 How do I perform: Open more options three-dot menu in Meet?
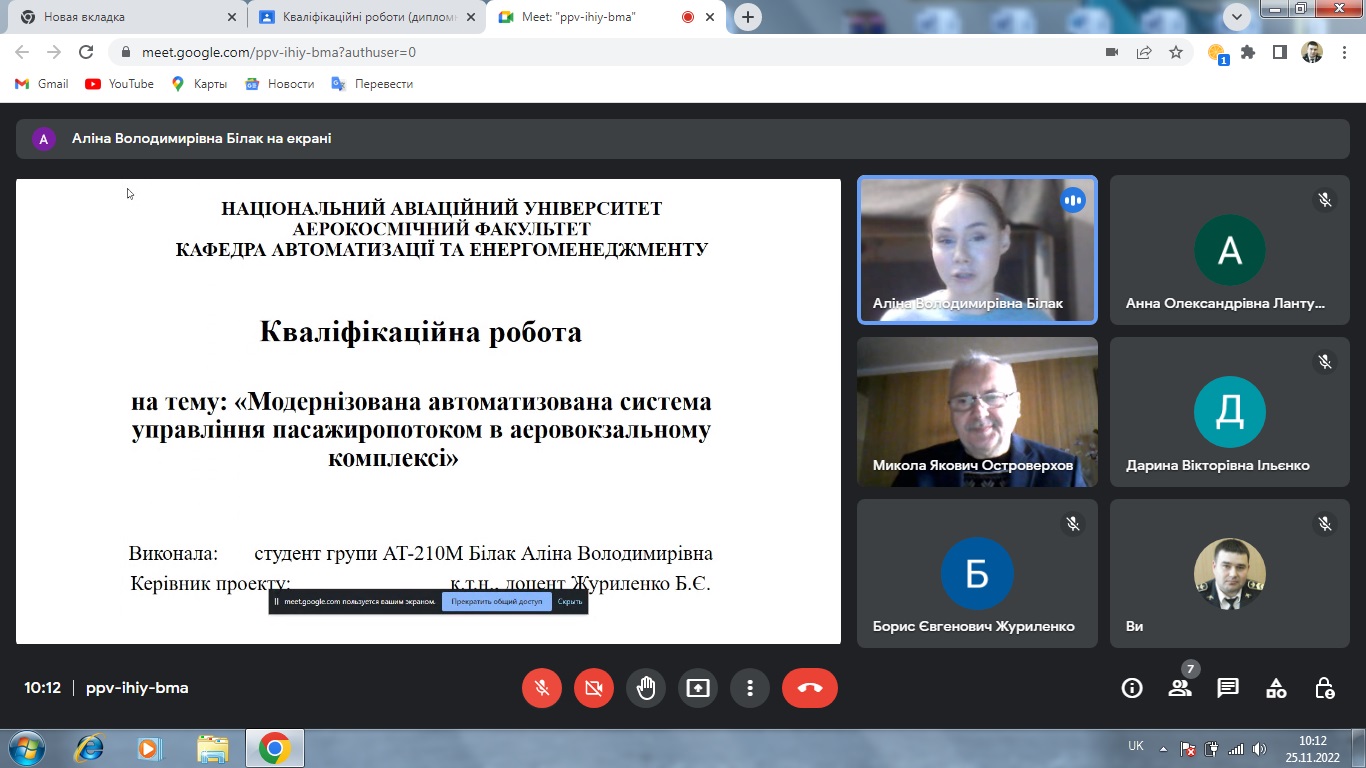tap(750, 688)
